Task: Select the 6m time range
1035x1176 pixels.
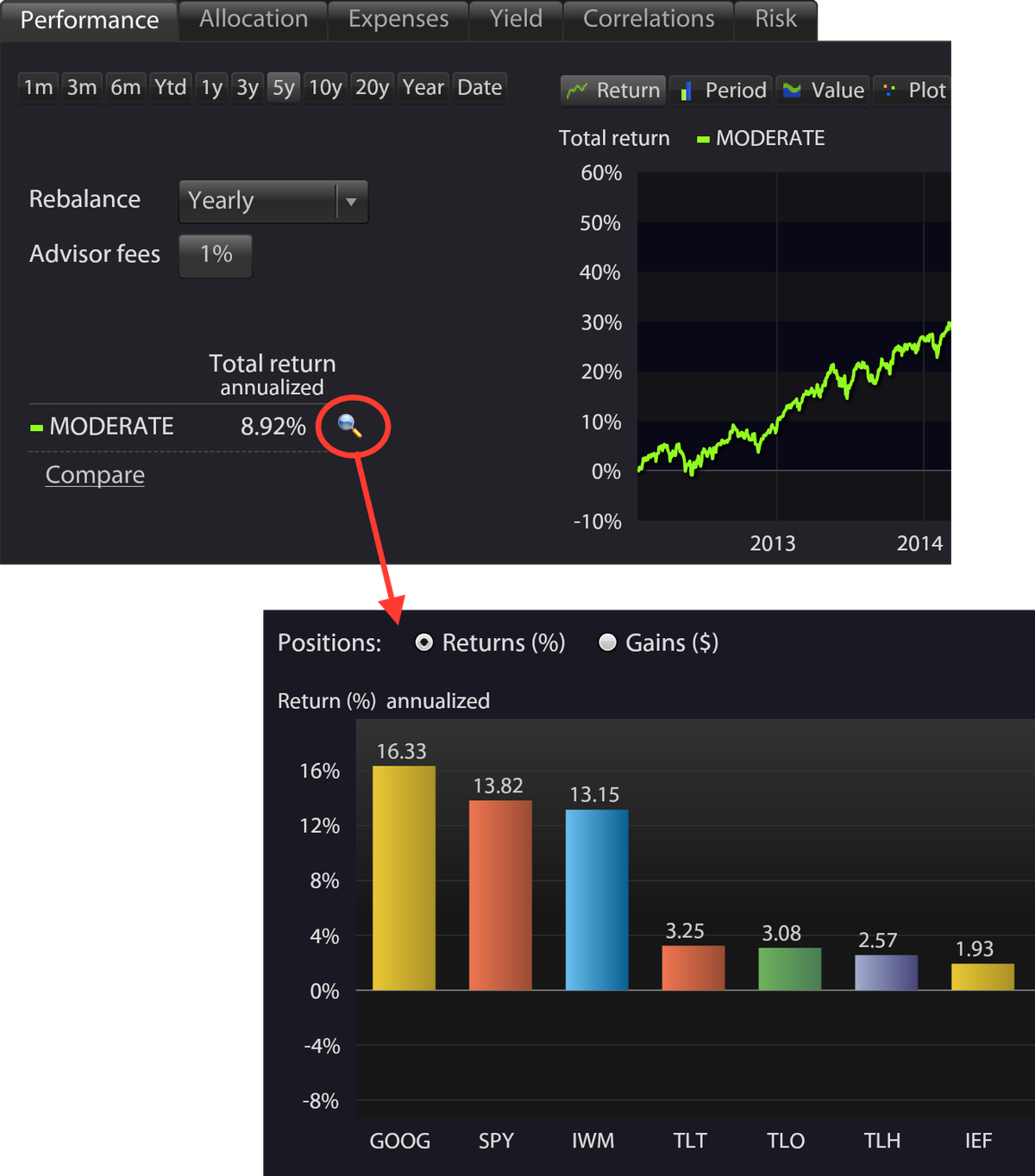Action: [126, 88]
